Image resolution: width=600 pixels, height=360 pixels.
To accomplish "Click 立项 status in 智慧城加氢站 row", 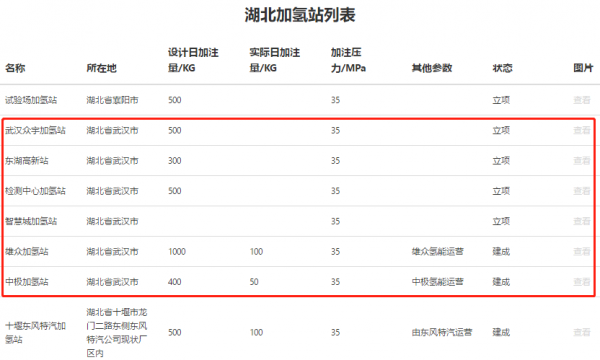I will pos(501,221).
